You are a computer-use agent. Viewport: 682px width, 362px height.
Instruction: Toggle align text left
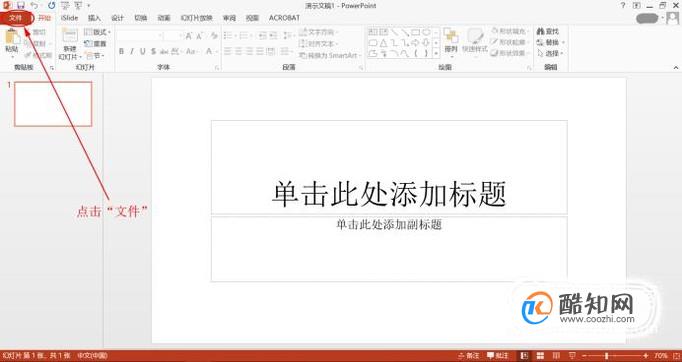pos(228,51)
